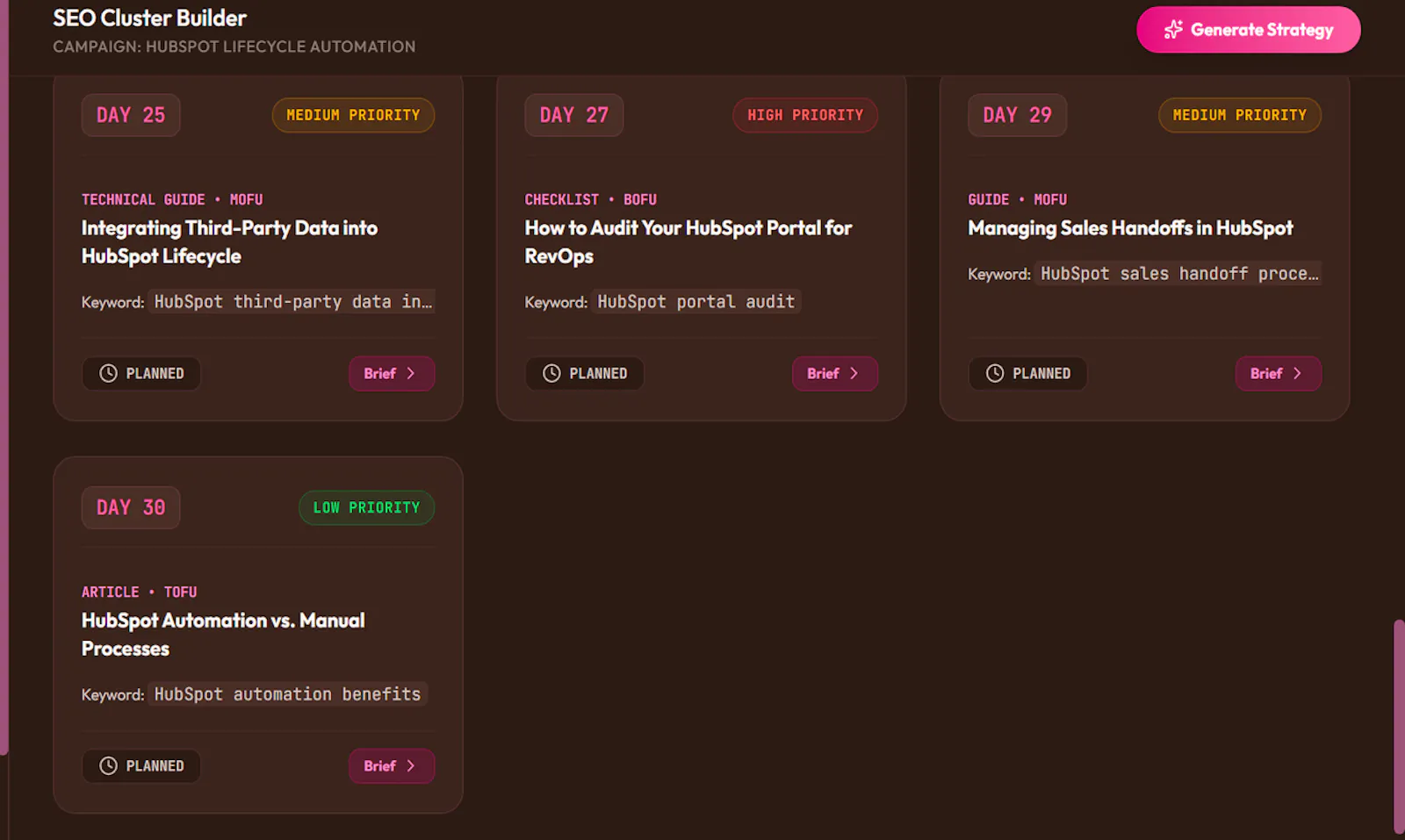Open 'How to Audit Your HubSpot Portal' title

[x=688, y=242]
